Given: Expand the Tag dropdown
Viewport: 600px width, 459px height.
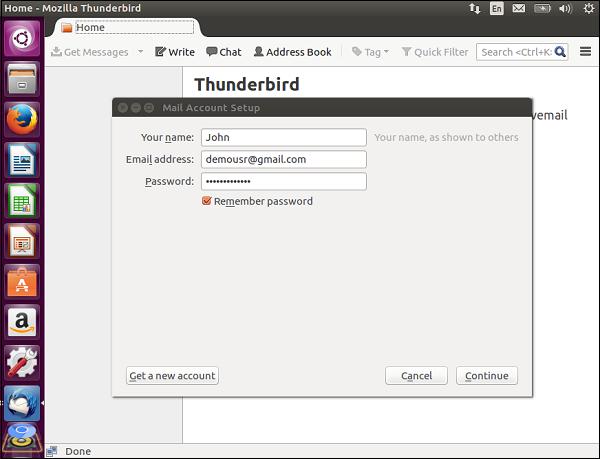Looking at the screenshot, I should [370, 52].
